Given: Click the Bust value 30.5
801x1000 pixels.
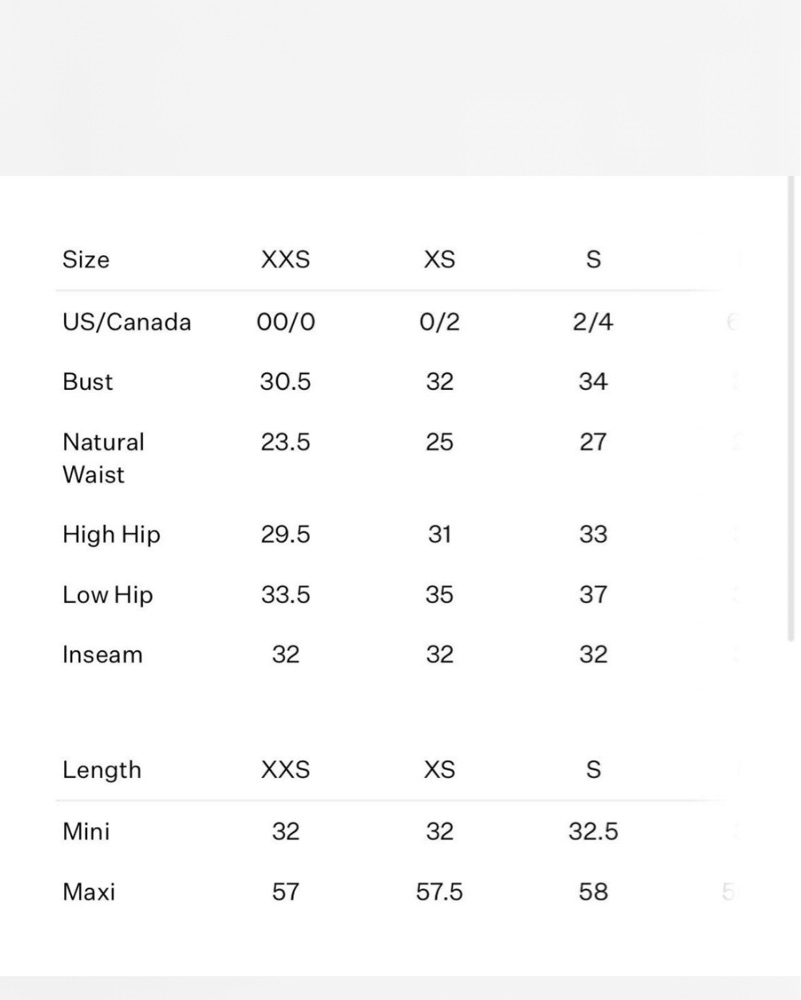Looking at the screenshot, I should click(285, 381).
